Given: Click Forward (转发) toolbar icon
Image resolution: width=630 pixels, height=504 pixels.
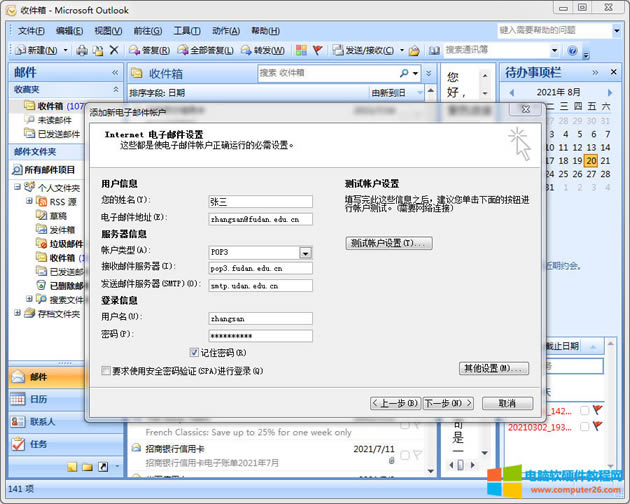Looking at the screenshot, I should [263, 50].
